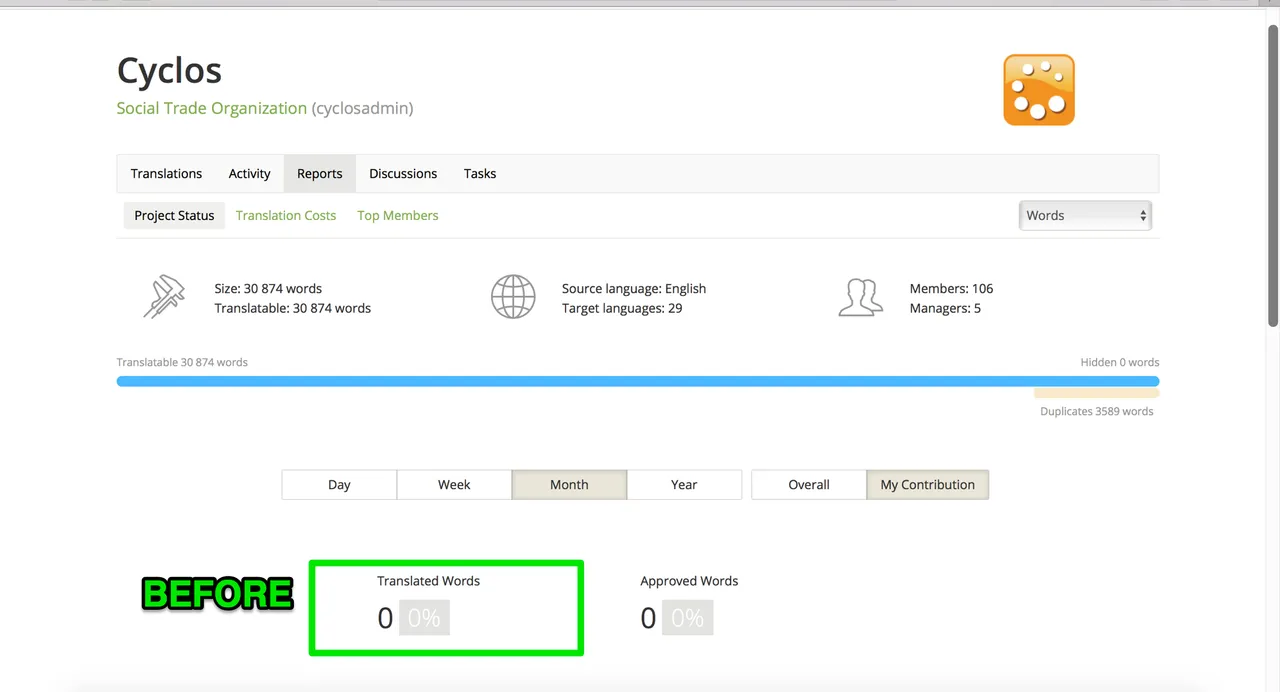Click the 'Target languages: 29' text
The image size is (1280, 692).
[622, 308]
